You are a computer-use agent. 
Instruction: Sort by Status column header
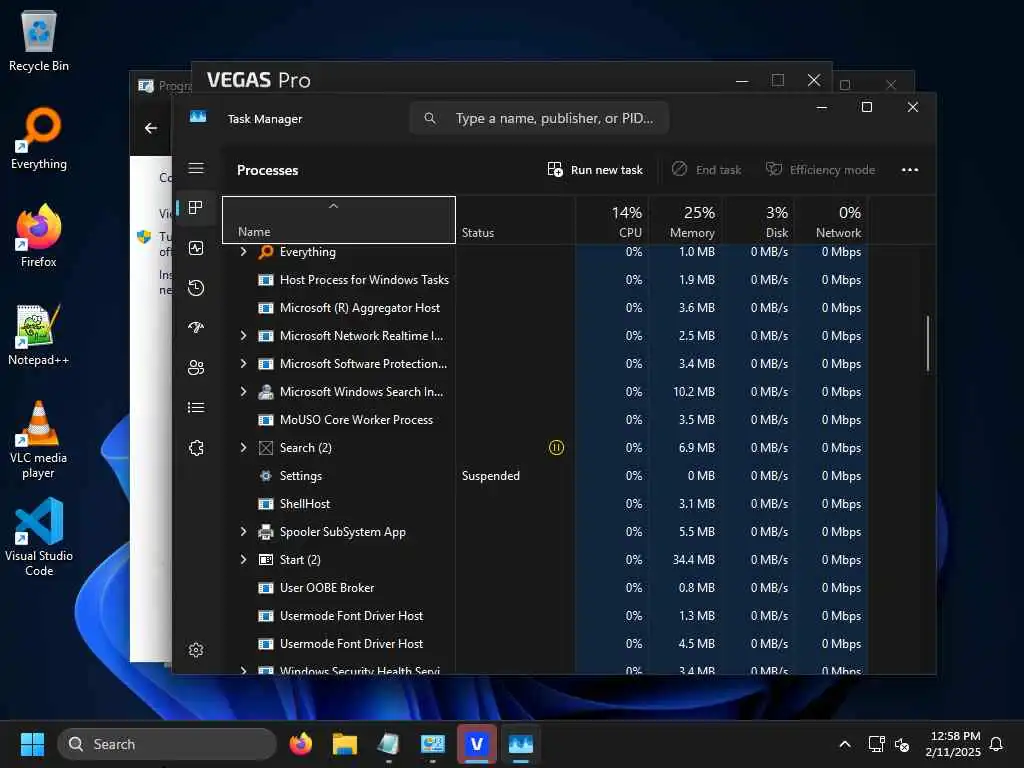tap(515, 220)
